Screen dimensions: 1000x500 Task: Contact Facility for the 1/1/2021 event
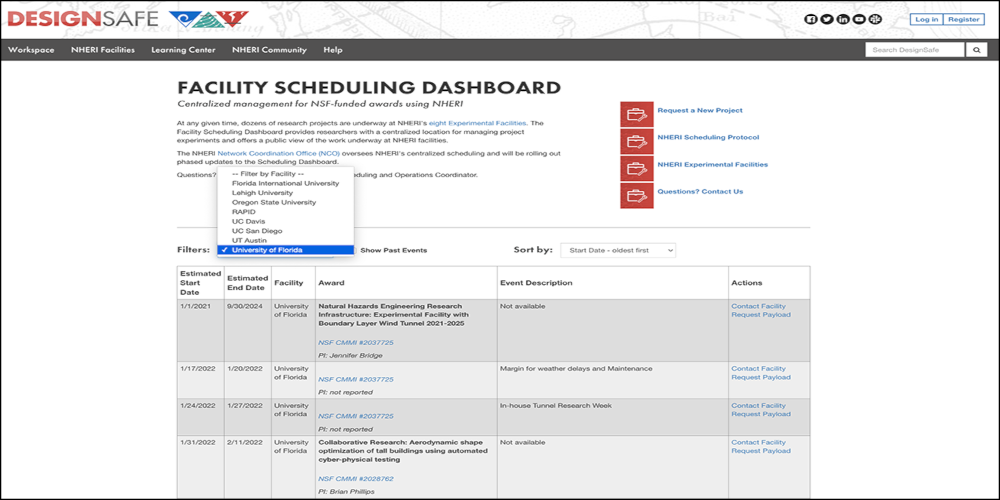point(758,306)
